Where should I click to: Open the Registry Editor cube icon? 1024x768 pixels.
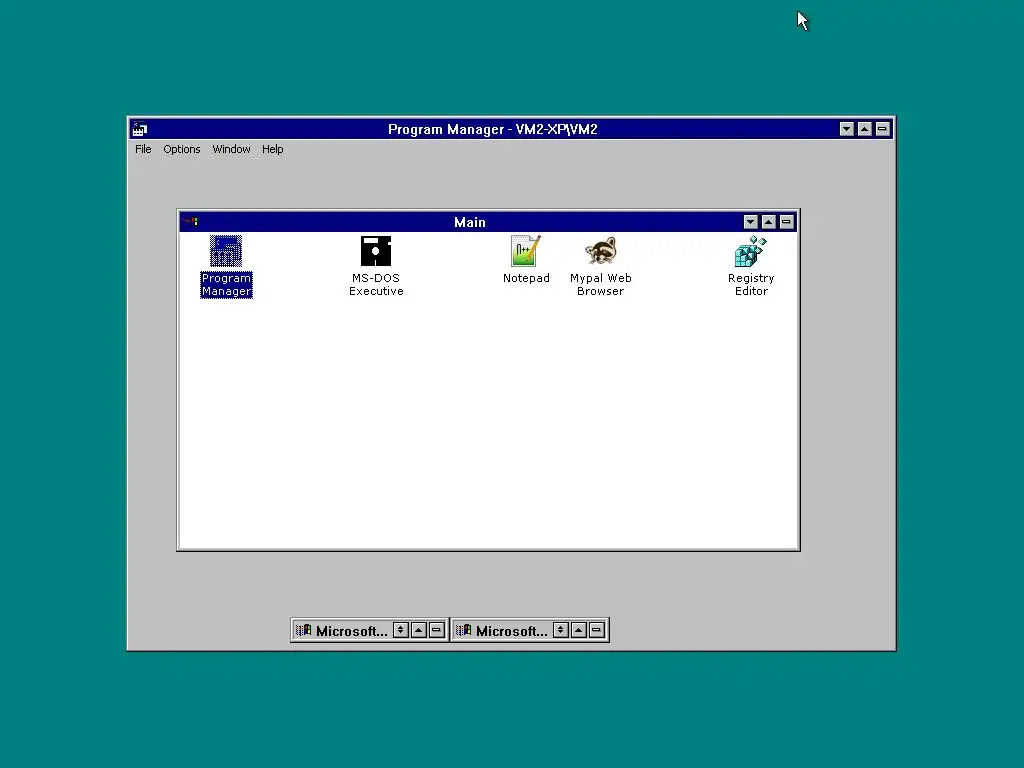750,251
